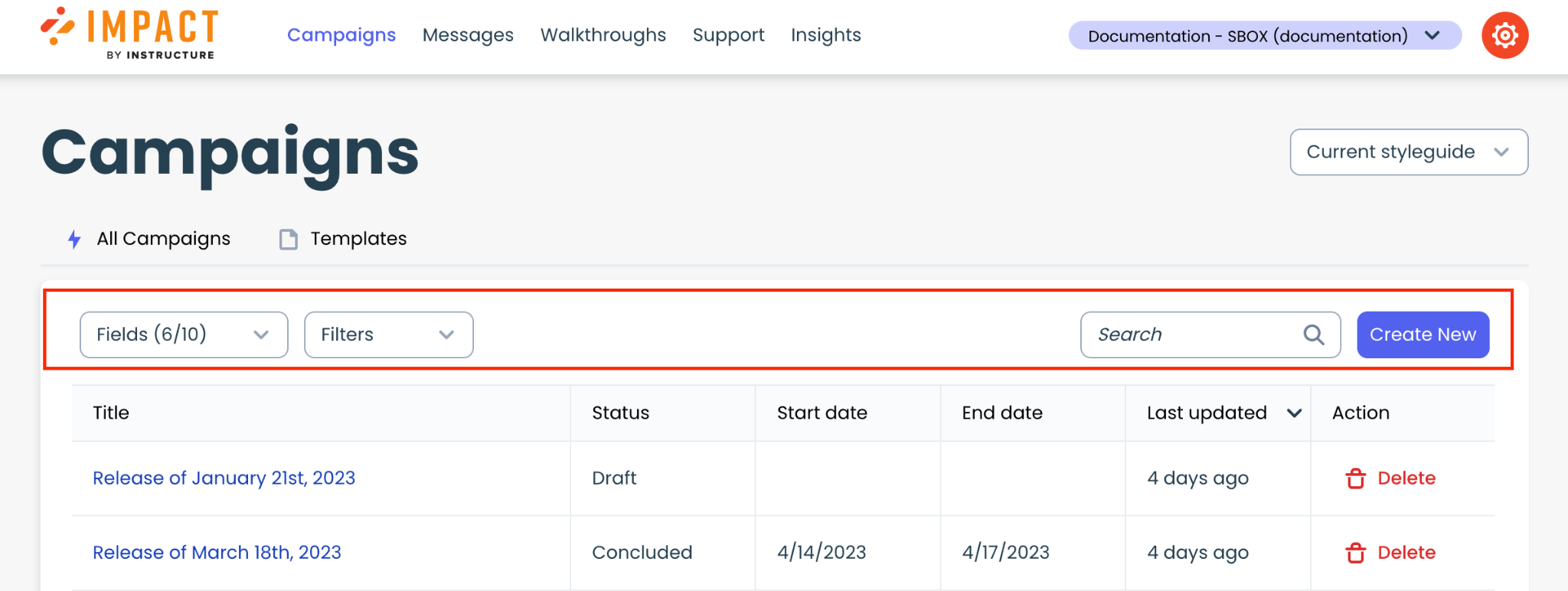Click trash icon for March 18th release
The image size is (1568, 591).
click(x=1355, y=553)
